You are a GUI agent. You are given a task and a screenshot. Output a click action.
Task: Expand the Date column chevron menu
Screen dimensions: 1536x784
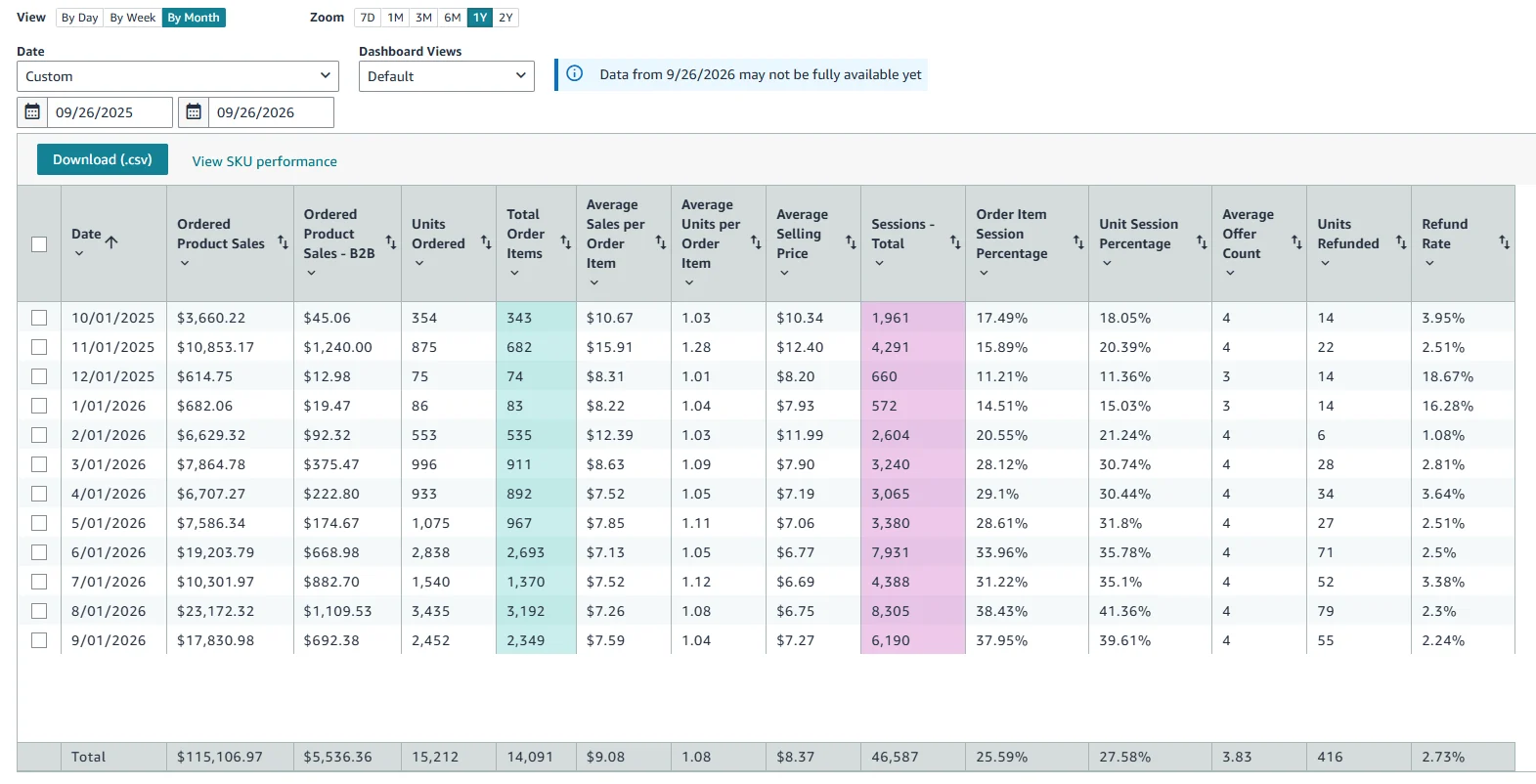pyautogui.click(x=79, y=253)
